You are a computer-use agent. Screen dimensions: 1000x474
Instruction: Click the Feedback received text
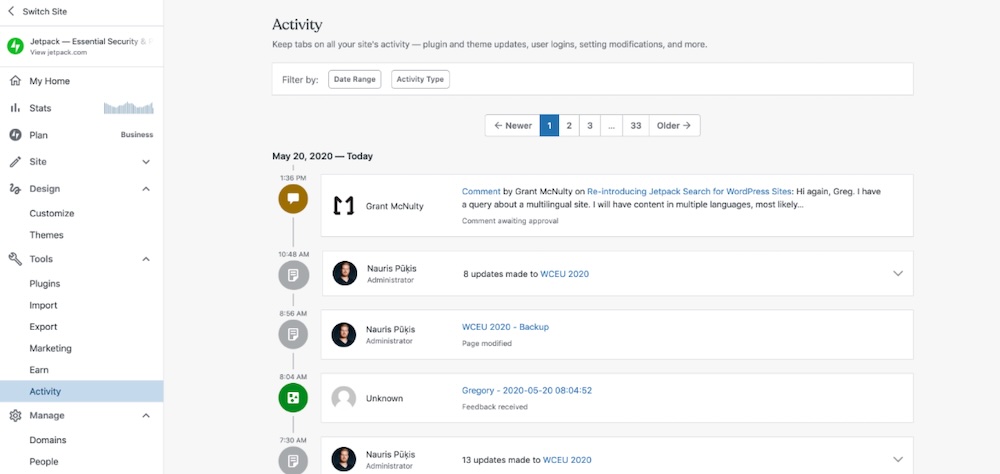[495, 406]
